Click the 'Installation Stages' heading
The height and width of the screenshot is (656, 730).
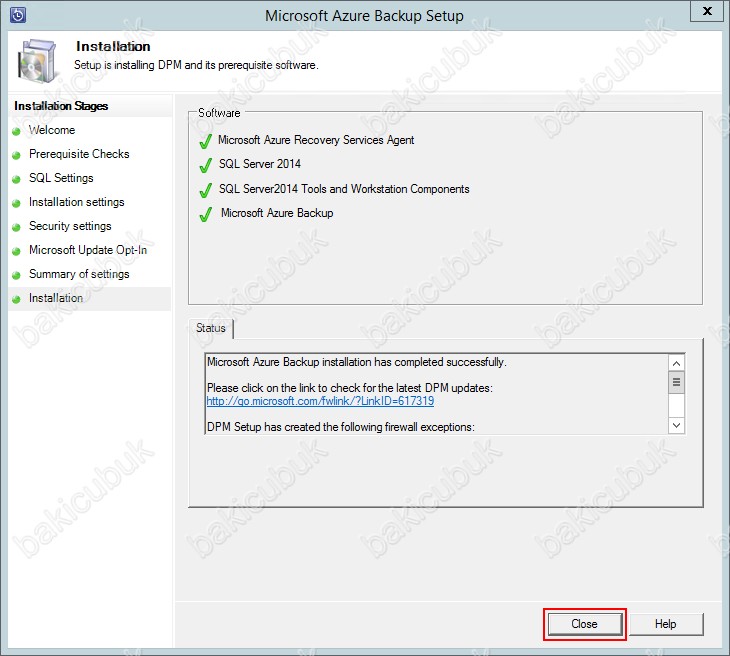(61, 106)
